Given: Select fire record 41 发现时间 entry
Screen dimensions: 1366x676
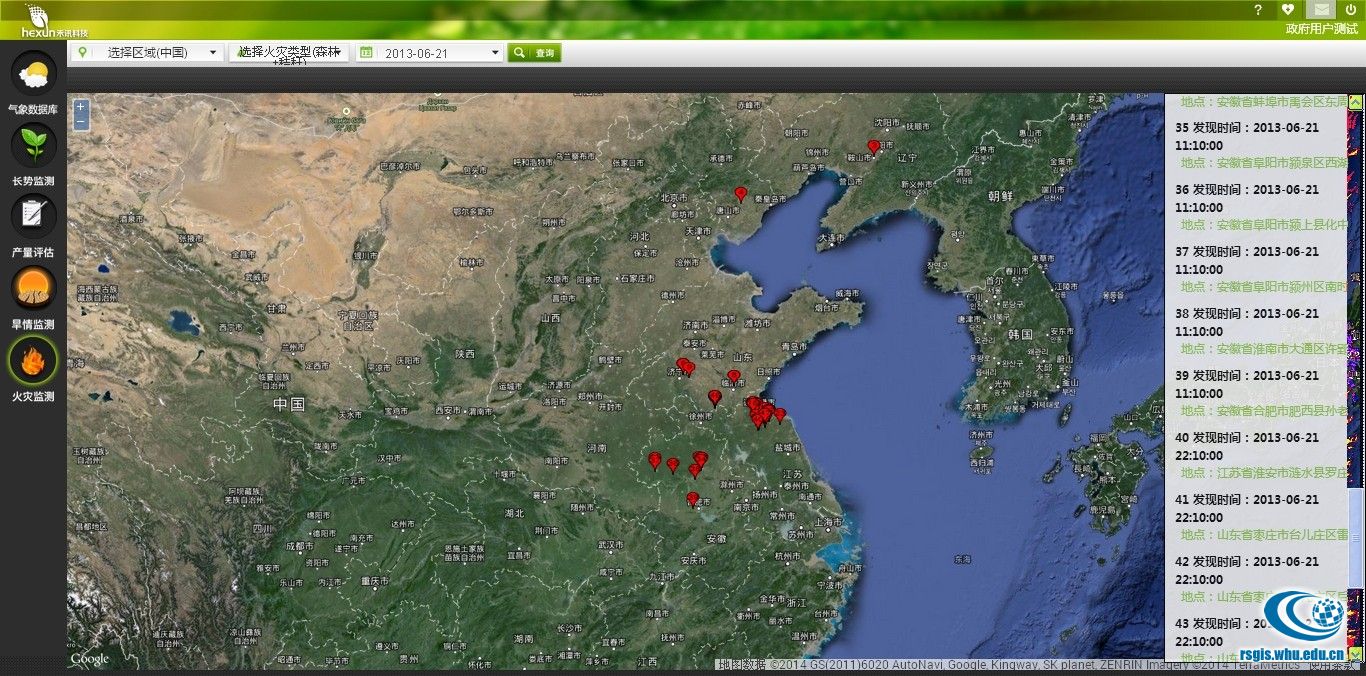Looking at the screenshot, I should (x=1247, y=508).
